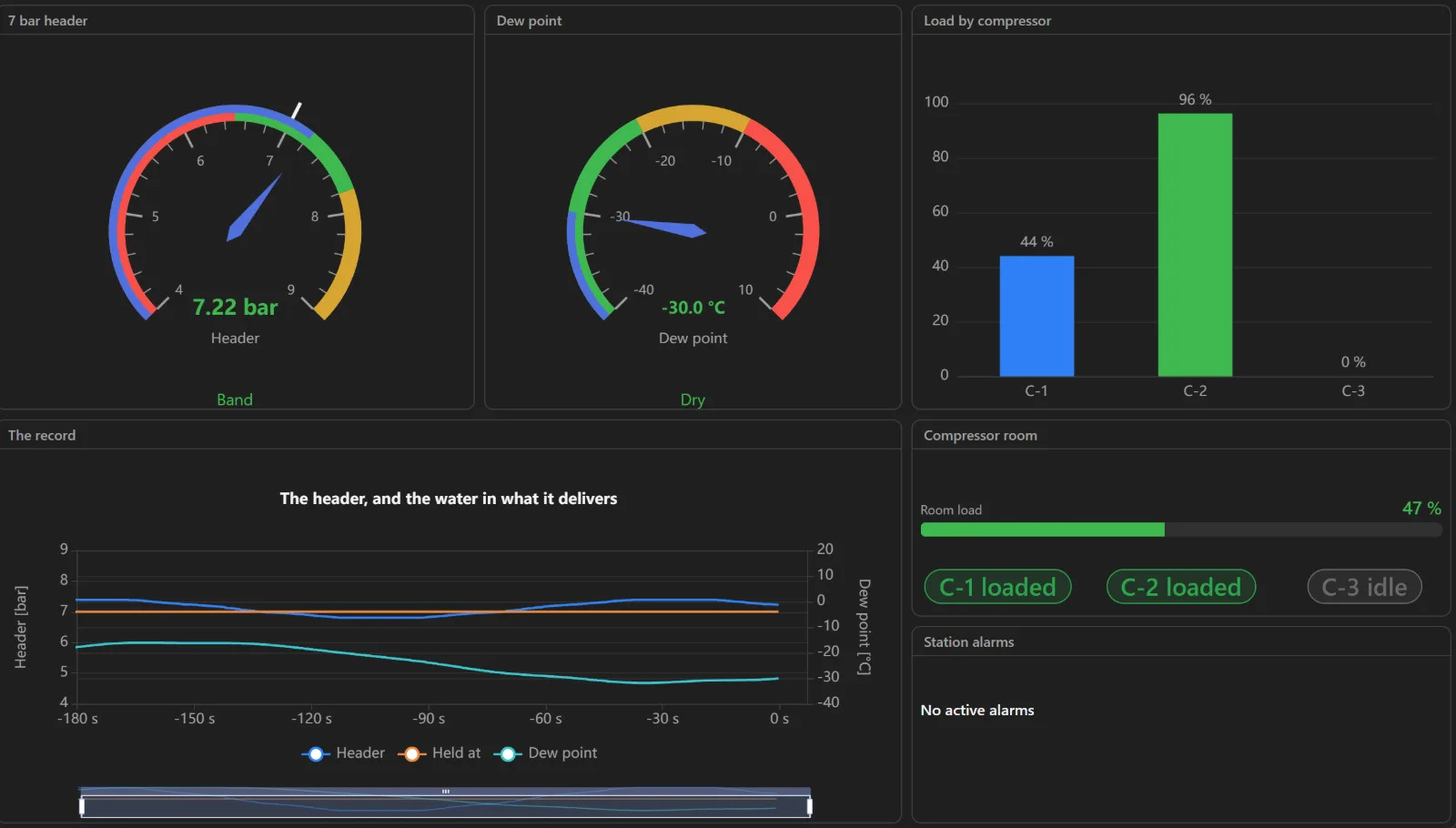Click the green Dry status label
This screenshot has width=1456, height=828.
(x=693, y=399)
